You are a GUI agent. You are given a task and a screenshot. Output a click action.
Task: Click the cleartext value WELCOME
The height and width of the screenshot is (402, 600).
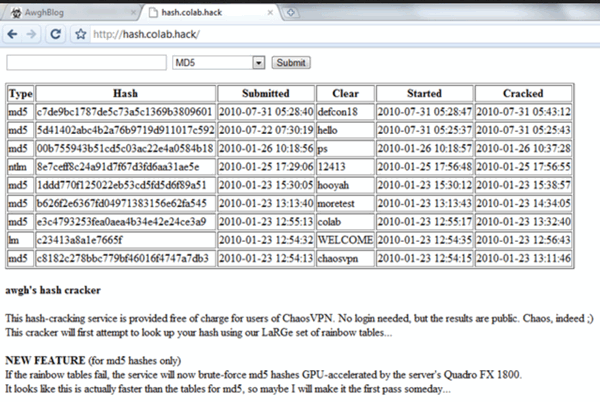[x=345, y=240]
